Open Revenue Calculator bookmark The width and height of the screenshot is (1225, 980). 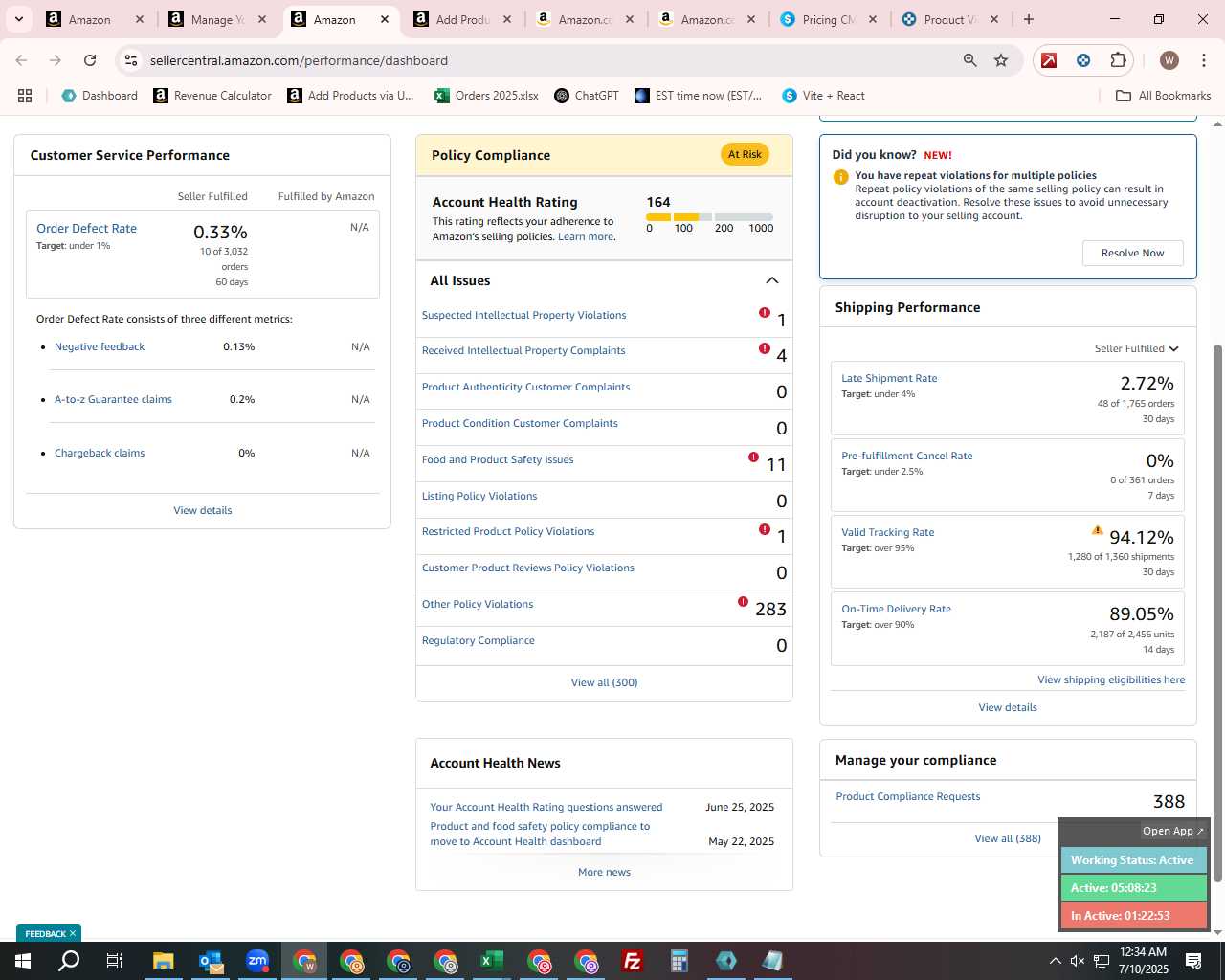212,96
